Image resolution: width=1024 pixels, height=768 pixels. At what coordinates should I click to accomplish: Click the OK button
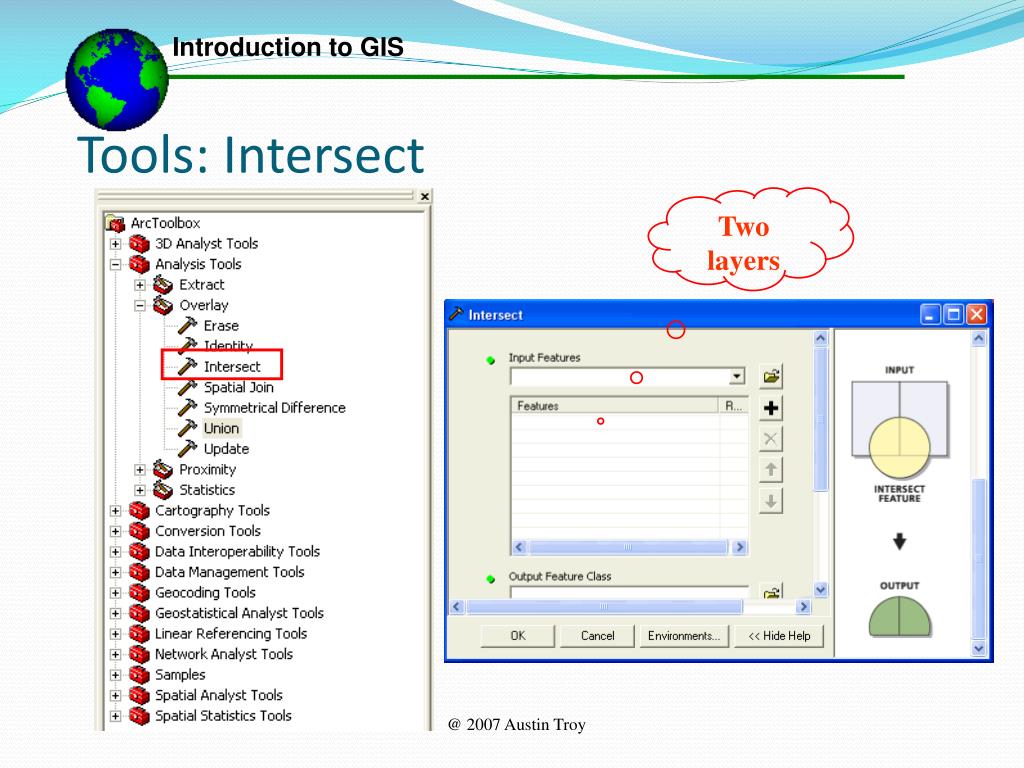click(518, 635)
